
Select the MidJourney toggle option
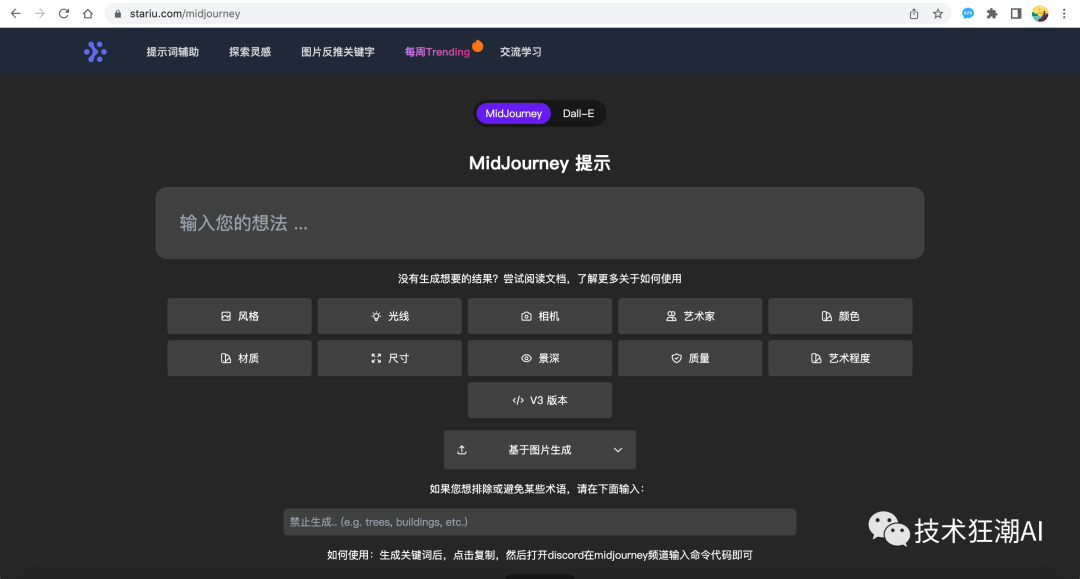pyautogui.click(x=513, y=114)
